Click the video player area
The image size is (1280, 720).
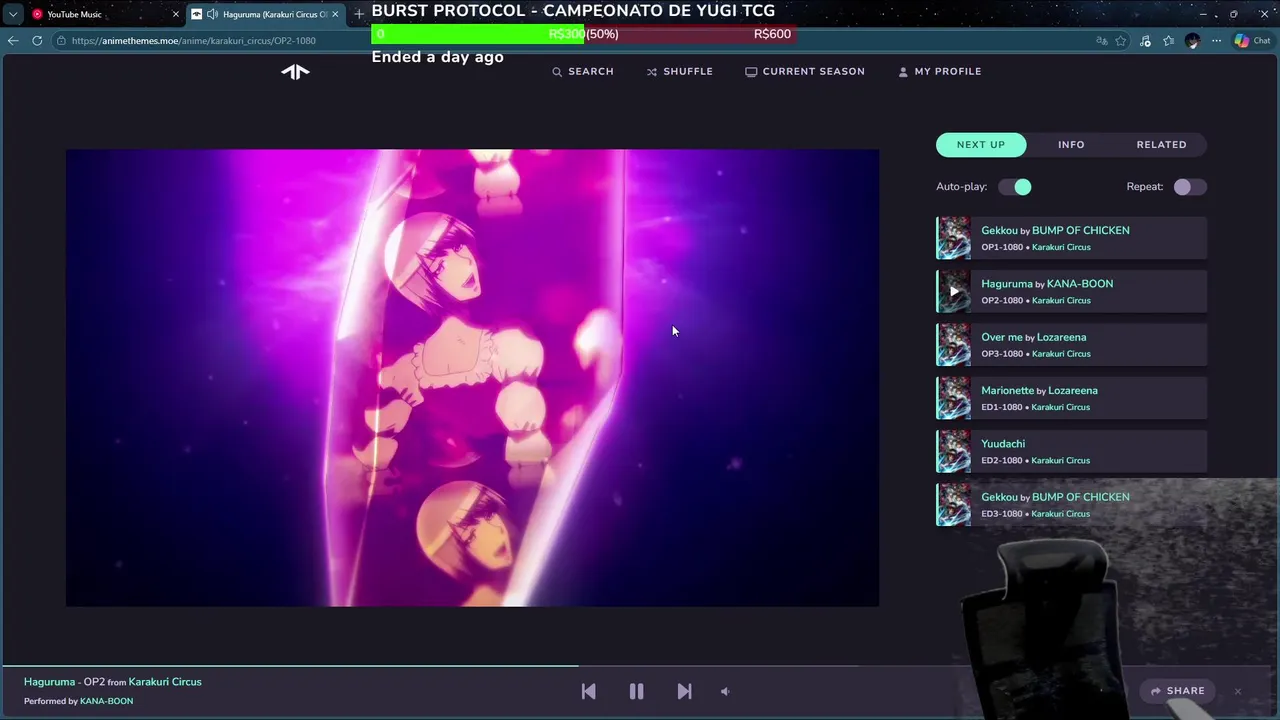point(472,378)
